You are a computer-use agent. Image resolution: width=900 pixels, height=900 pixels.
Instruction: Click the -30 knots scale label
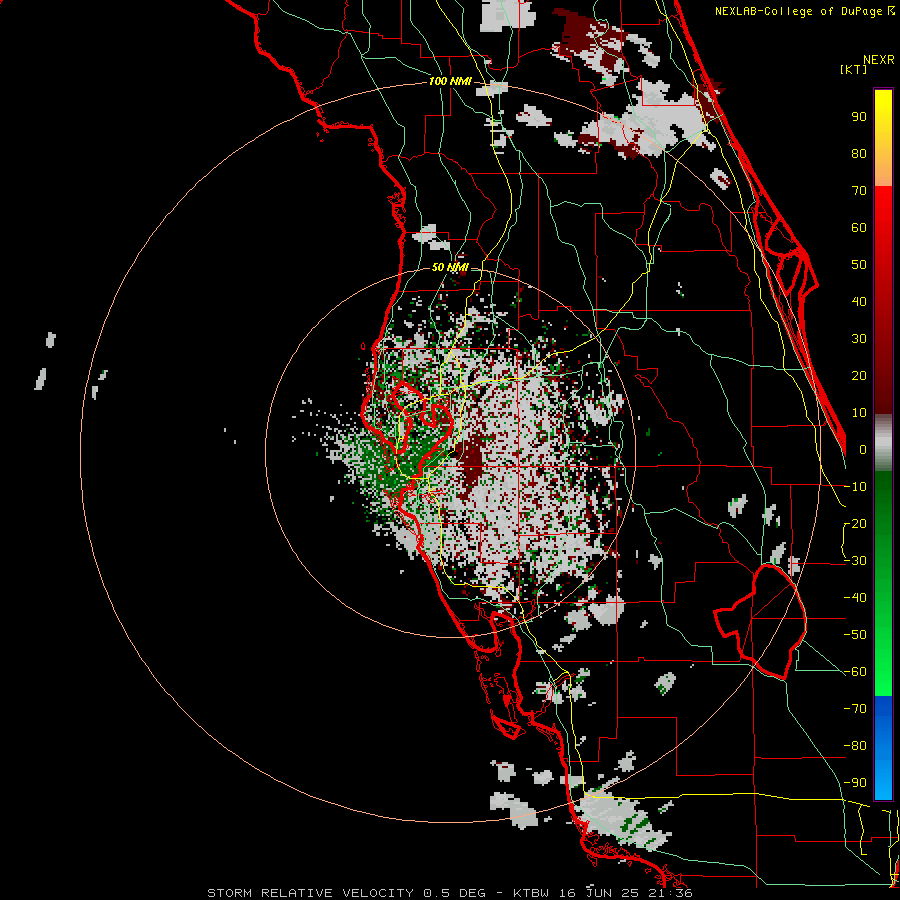click(855, 561)
